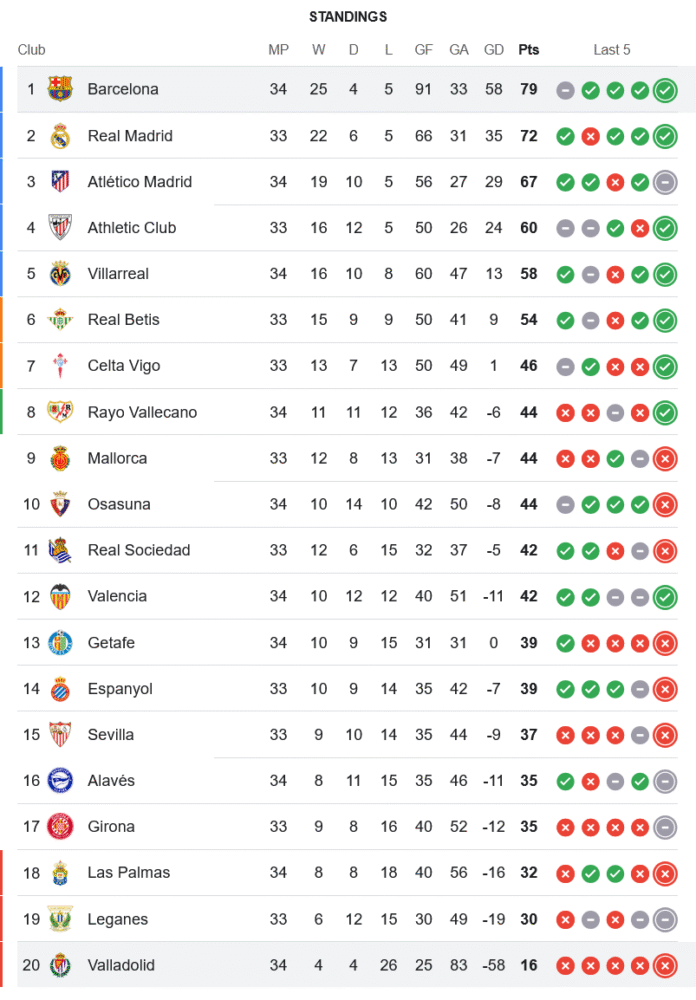696x1000 pixels.
Task: Click the Atlético Madrid crest icon
Action: coord(60,182)
